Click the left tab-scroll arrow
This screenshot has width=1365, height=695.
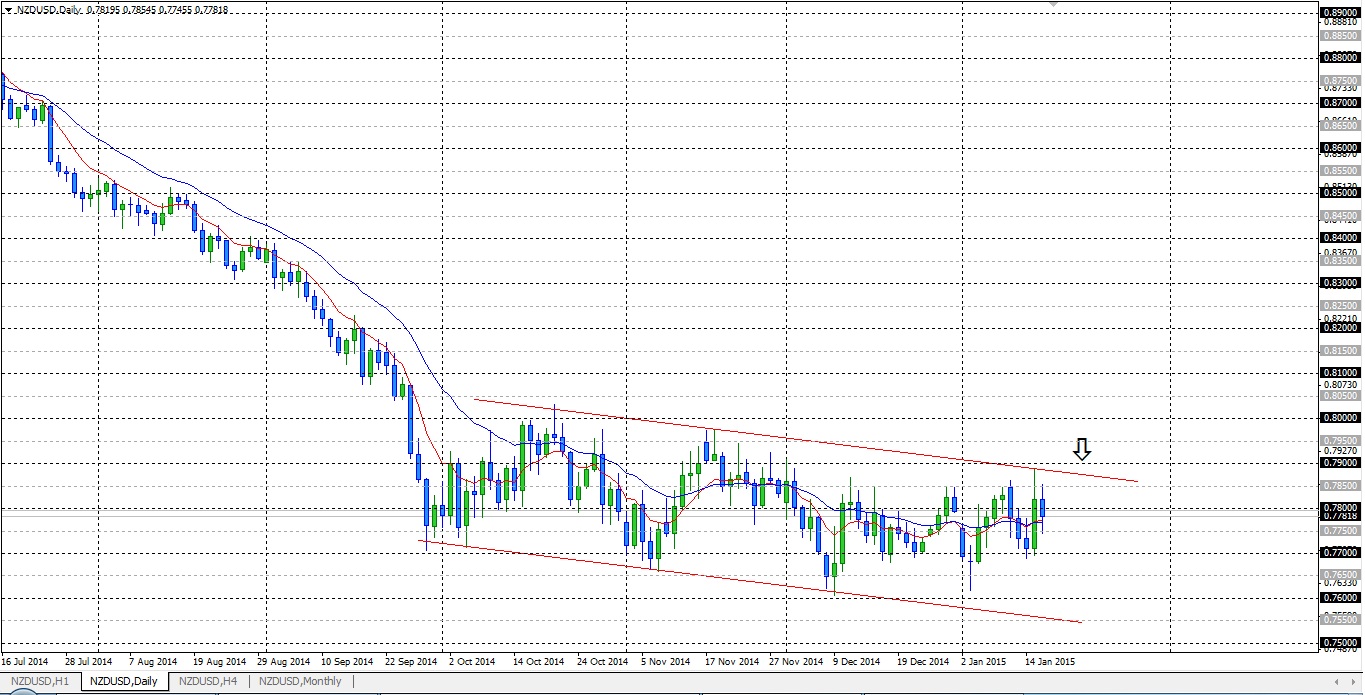tap(1338, 681)
